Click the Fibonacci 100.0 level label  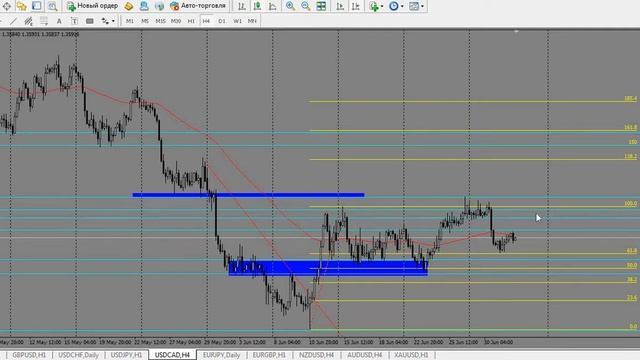coord(630,203)
